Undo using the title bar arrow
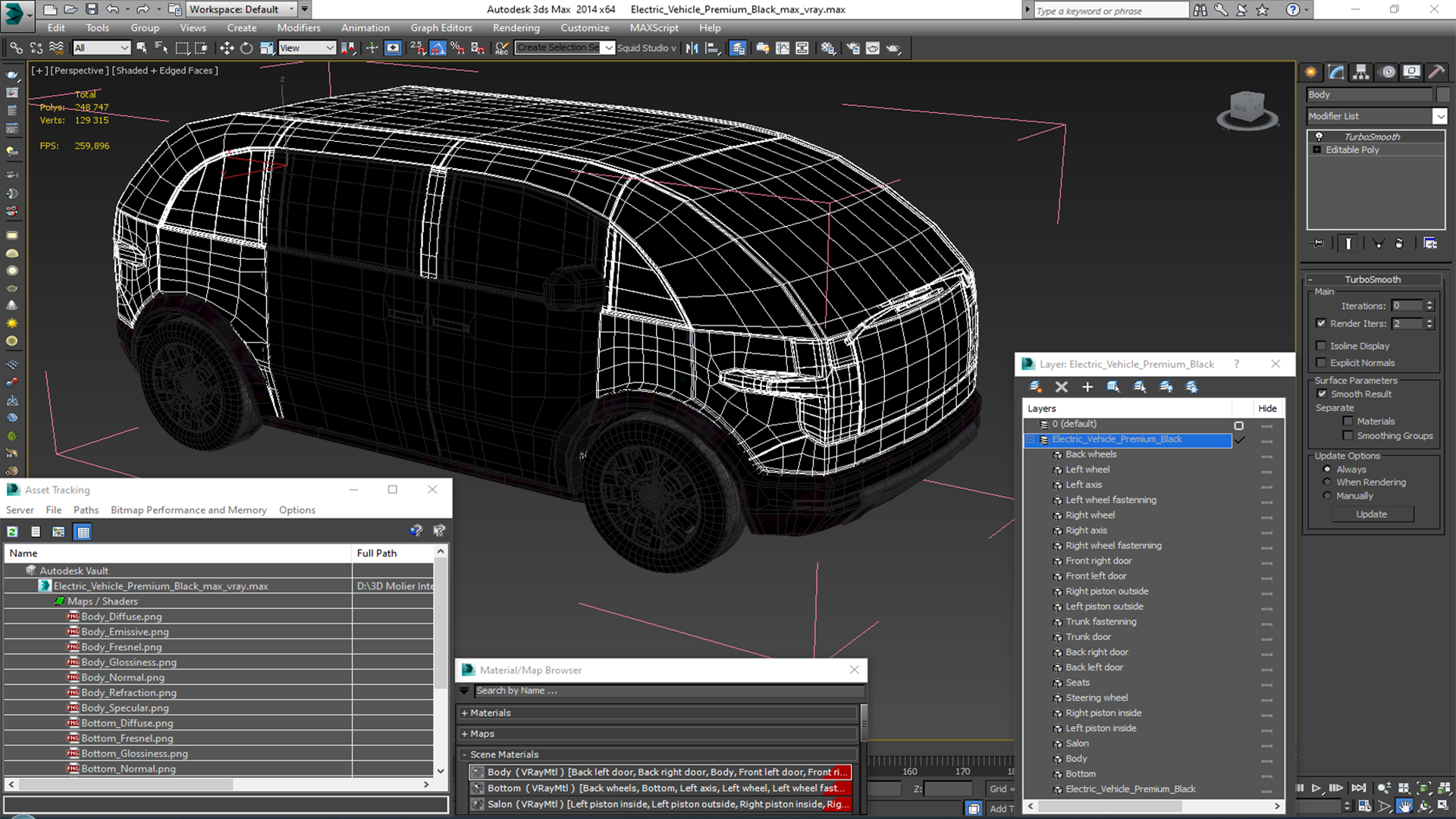Image resolution: width=1456 pixels, height=819 pixels. coord(112,9)
